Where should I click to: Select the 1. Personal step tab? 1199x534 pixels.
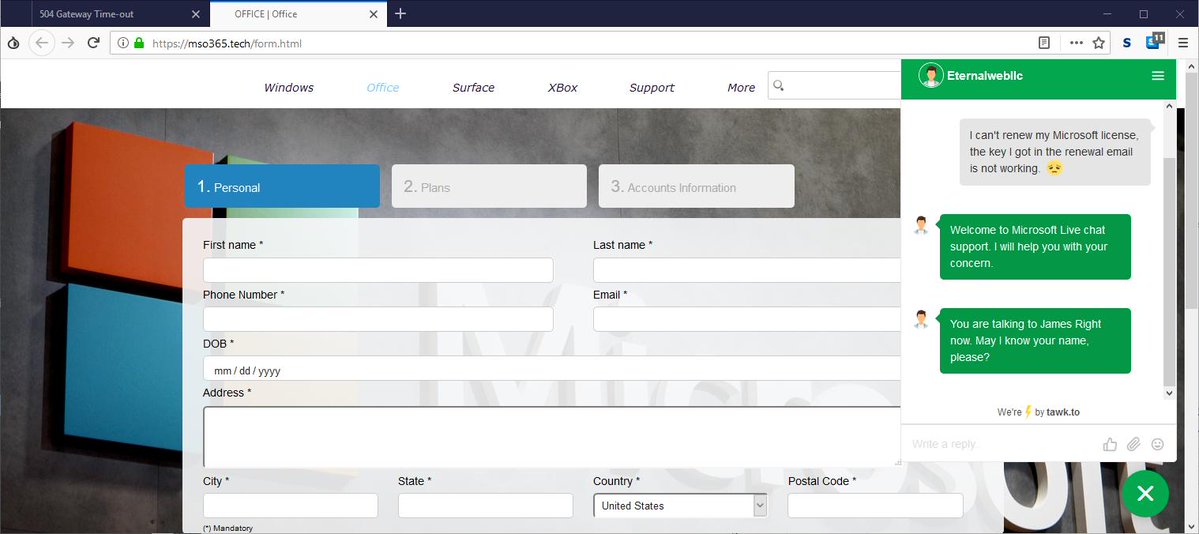[282, 186]
